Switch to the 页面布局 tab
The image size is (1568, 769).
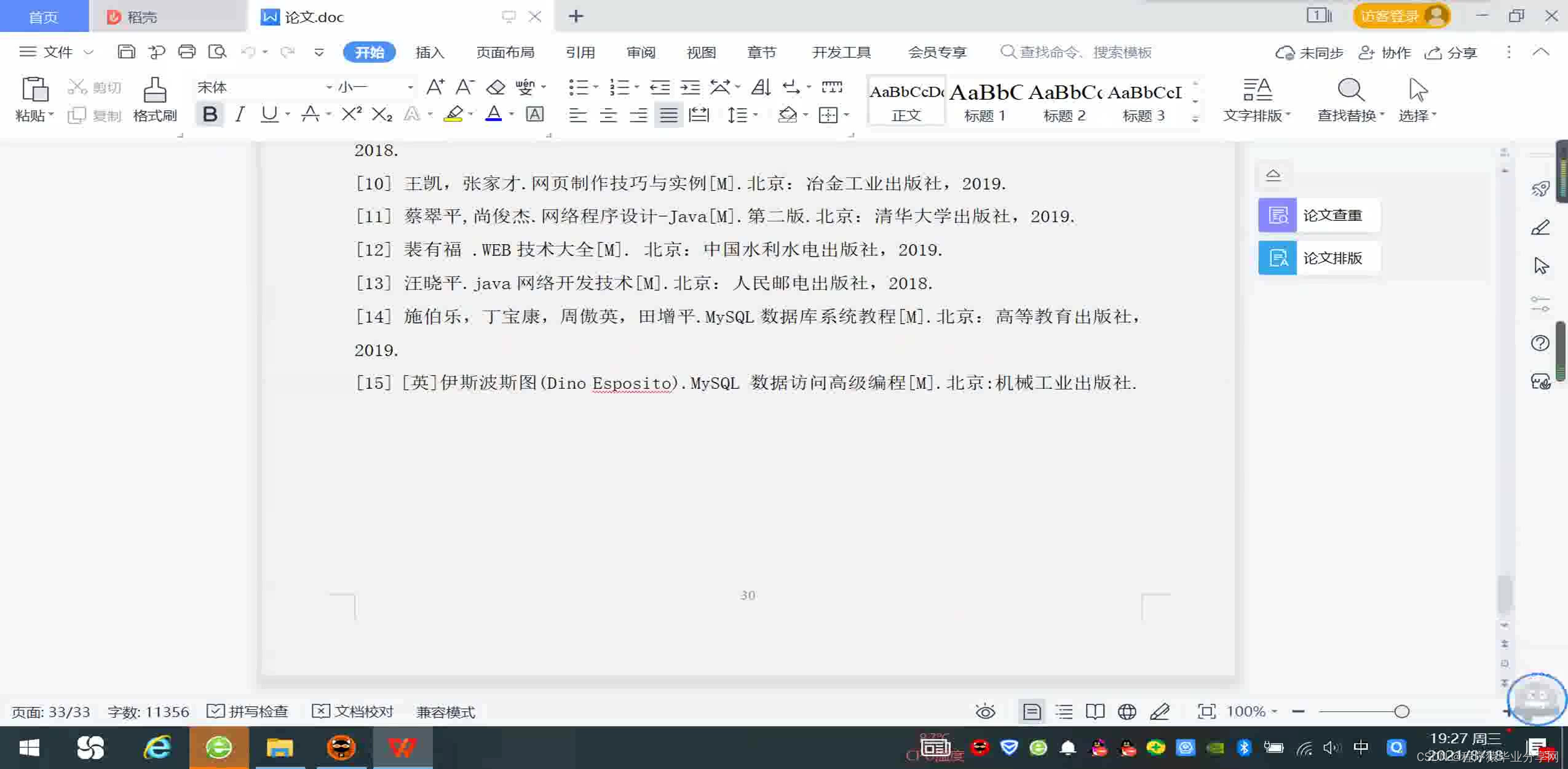pos(505,52)
